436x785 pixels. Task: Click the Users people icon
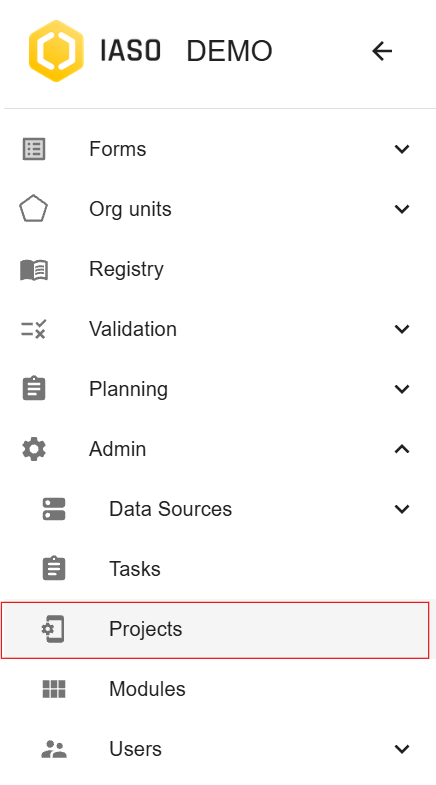[54, 749]
